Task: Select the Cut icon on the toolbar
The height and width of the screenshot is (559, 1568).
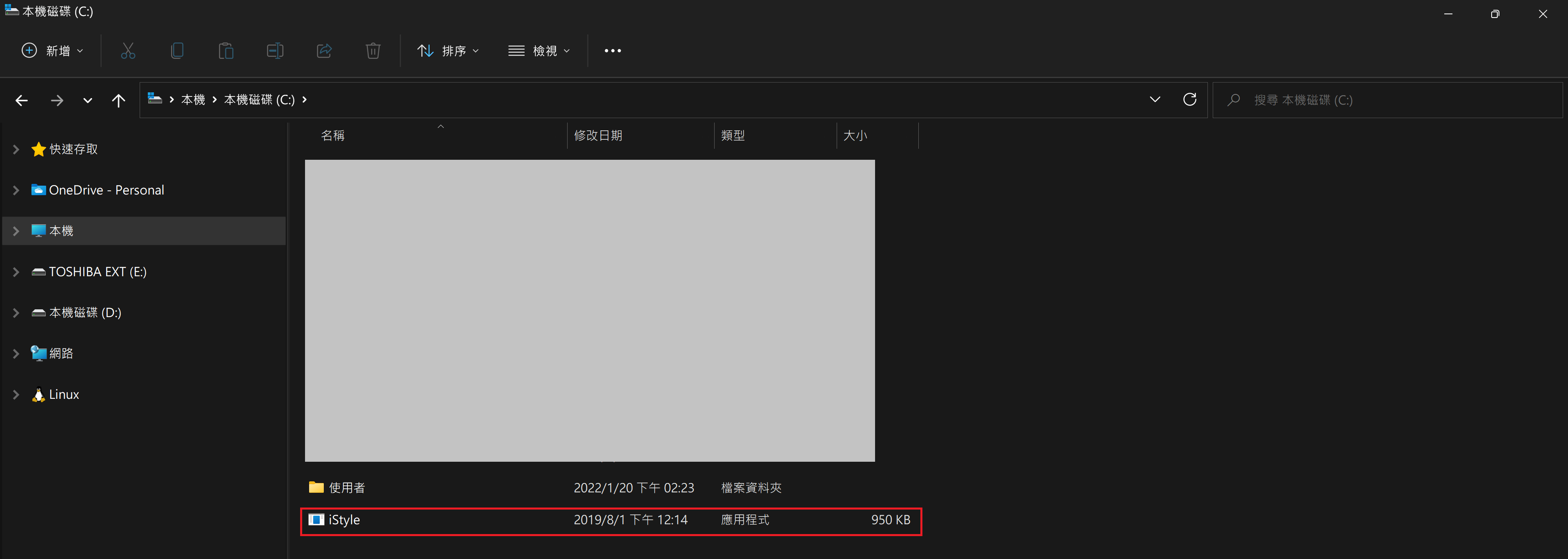Action: click(128, 51)
